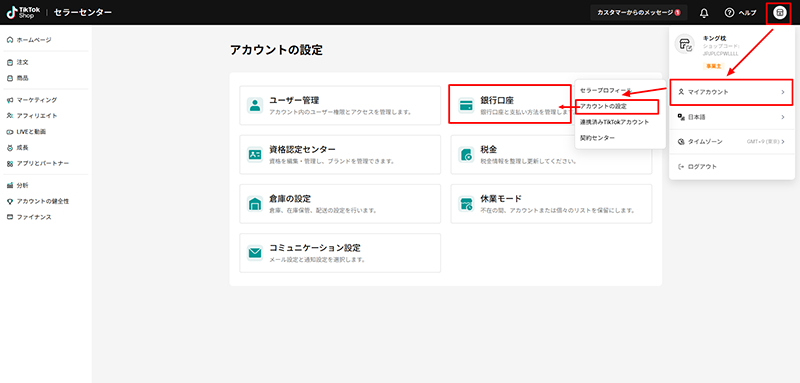Expand the 日本語 language chevron
Viewport: 800px width, 383px height.
coord(783,117)
